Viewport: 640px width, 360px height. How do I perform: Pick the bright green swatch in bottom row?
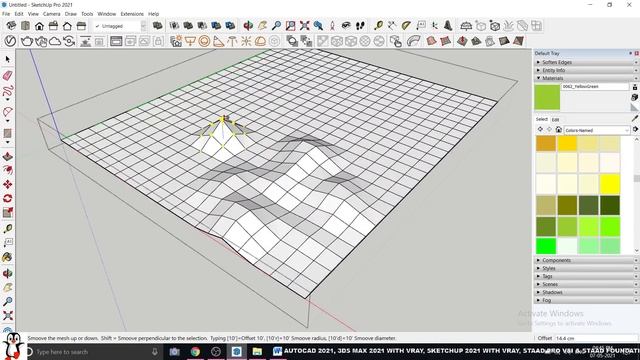tap(546, 246)
